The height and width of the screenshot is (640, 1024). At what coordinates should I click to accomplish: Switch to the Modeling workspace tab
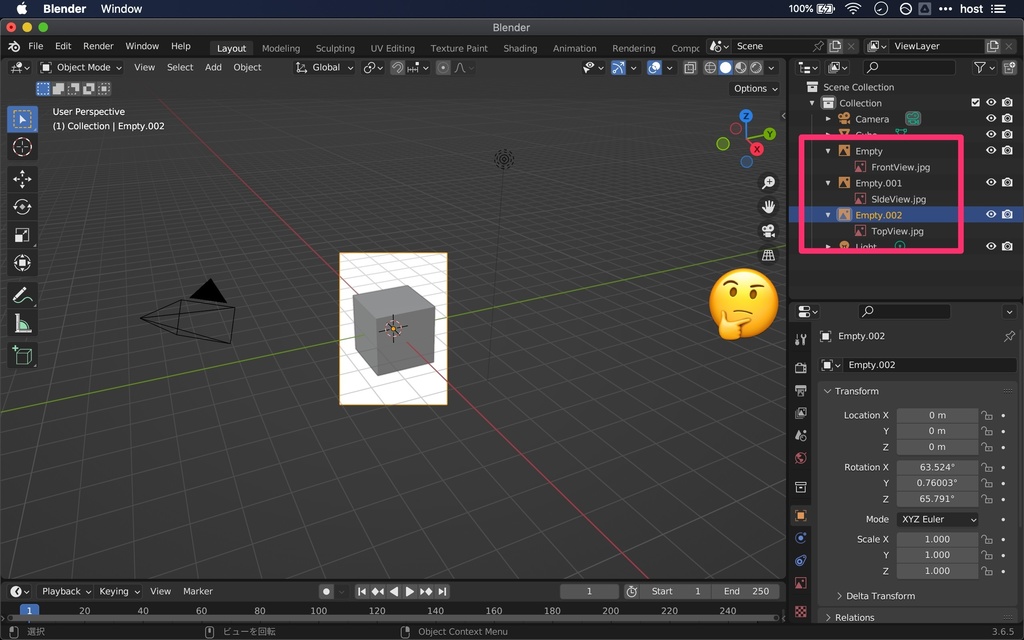tap(280, 47)
